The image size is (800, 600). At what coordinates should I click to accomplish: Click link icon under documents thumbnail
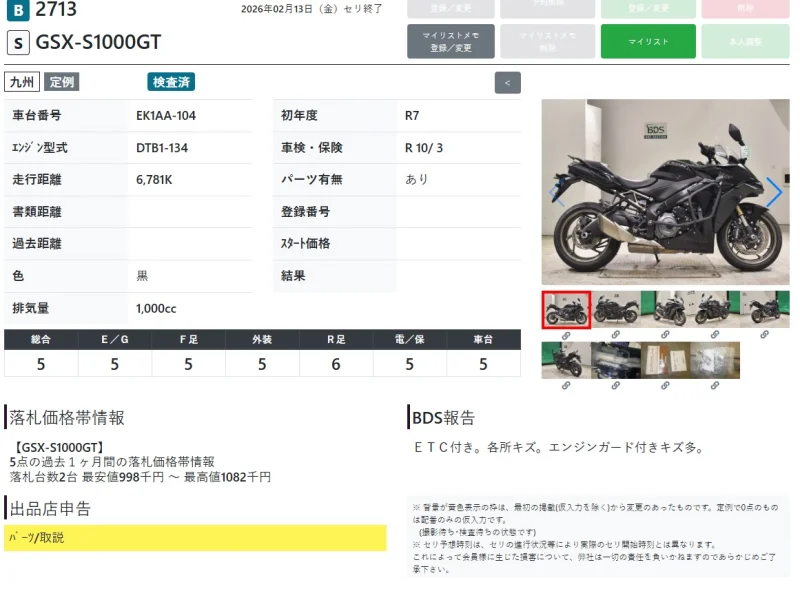tap(665, 386)
